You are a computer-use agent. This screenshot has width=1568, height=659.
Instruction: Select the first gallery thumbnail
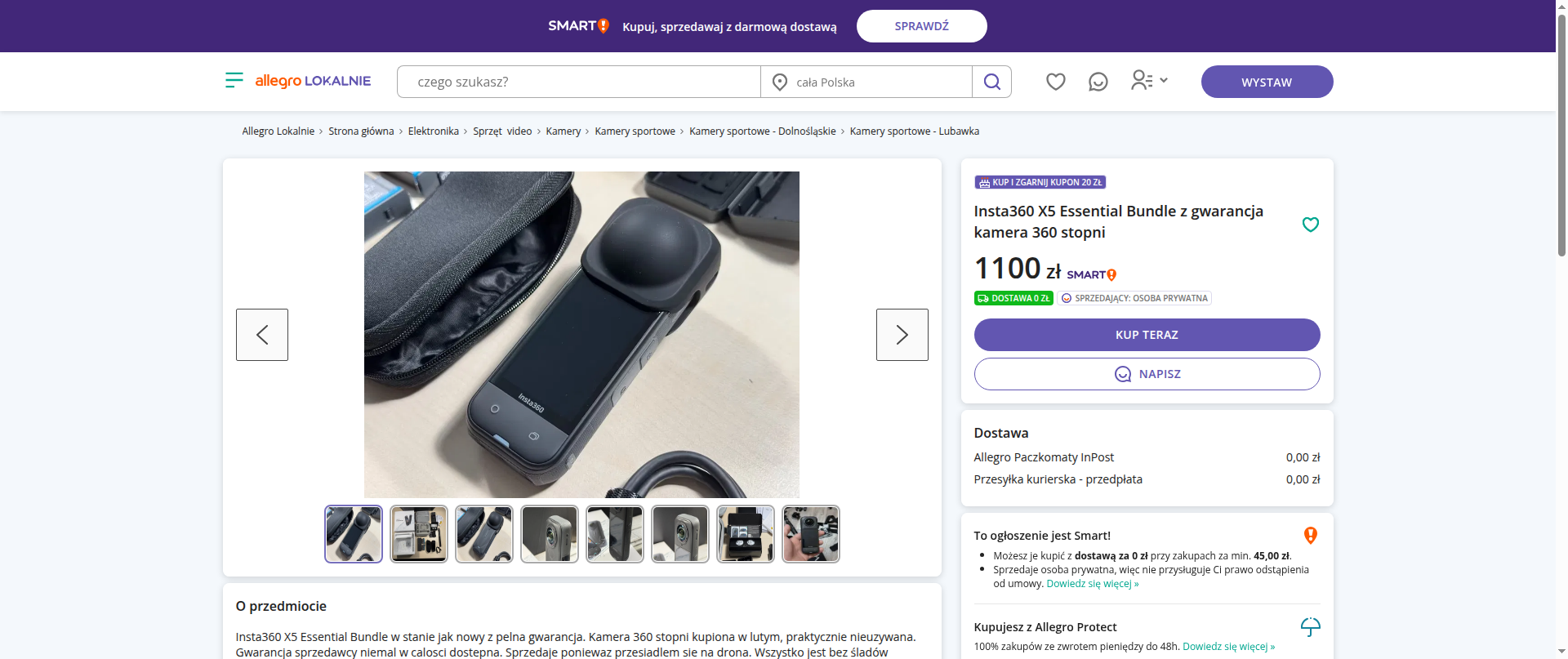(354, 534)
